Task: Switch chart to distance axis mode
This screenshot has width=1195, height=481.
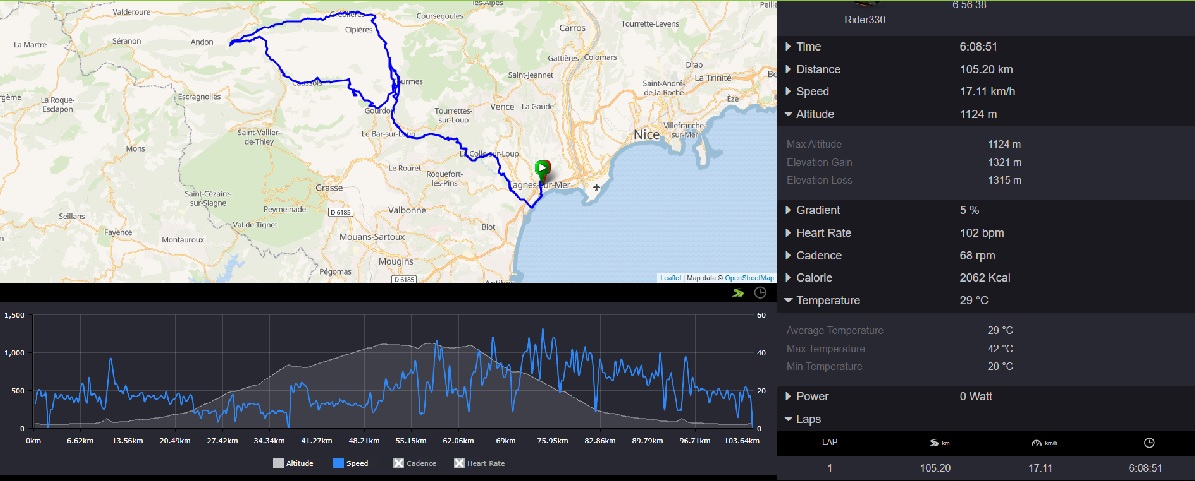Action: pyautogui.click(x=739, y=293)
